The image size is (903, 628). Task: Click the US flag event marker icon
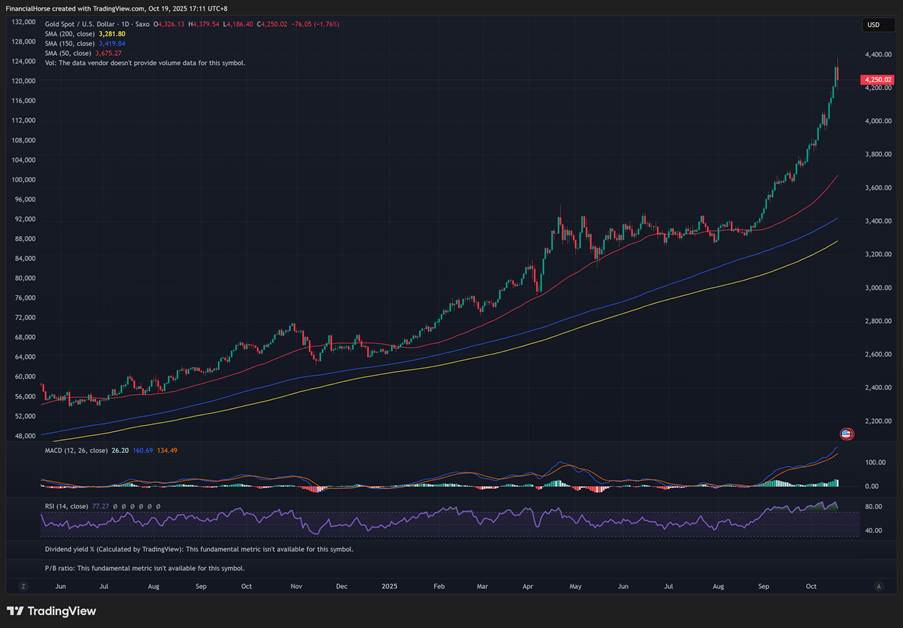[x=847, y=434]
